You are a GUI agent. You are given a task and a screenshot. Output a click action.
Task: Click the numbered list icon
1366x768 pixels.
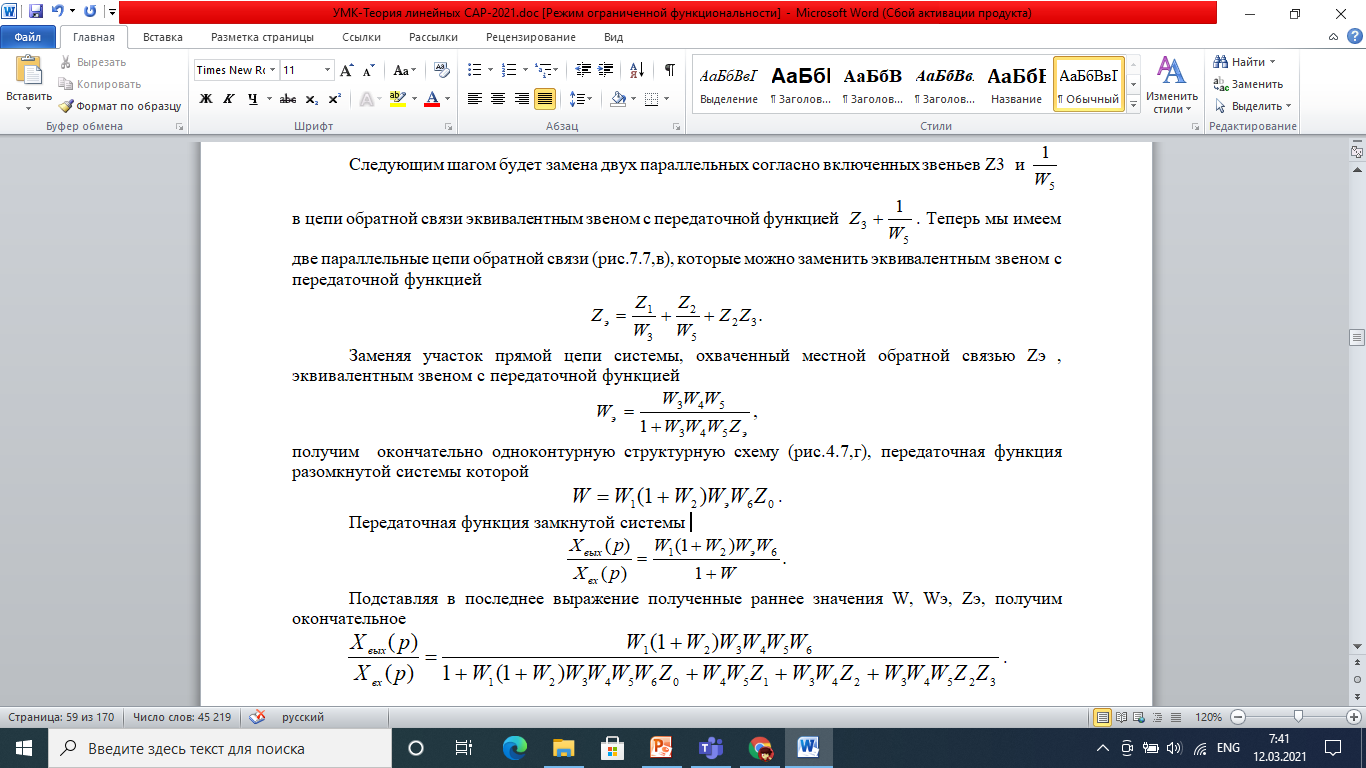coord(510,70)
